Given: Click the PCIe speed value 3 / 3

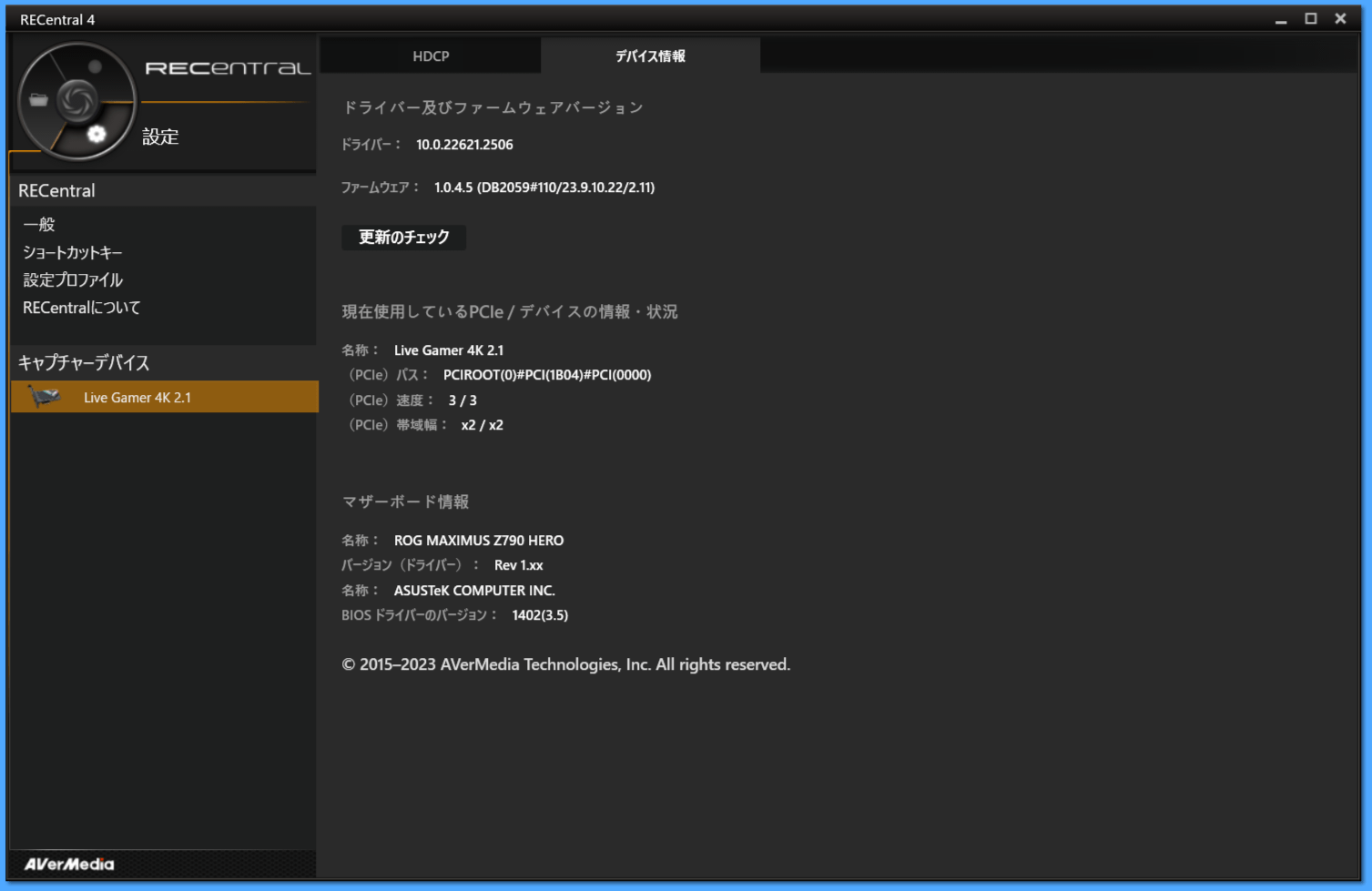Looking at the screenshot, I should pyautogui.click(x=462, y=400).
